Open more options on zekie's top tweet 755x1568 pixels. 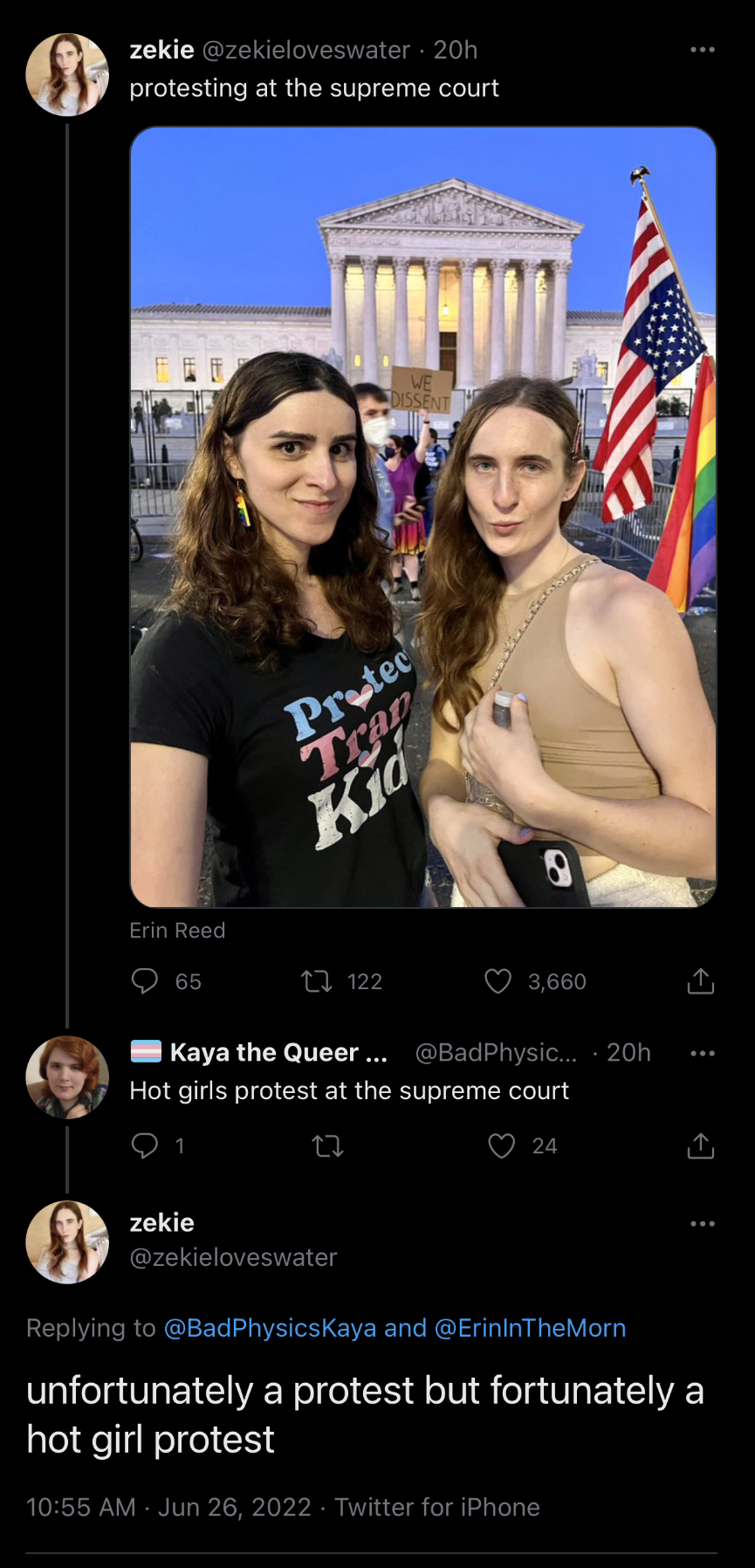[x=702, y=50]
